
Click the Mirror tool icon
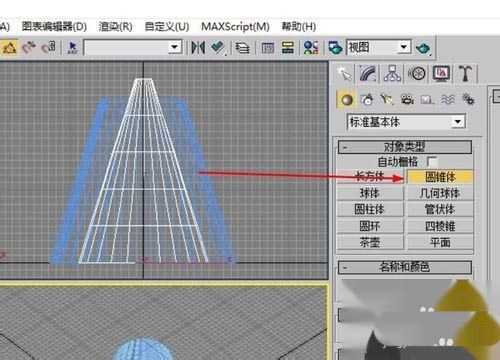[198, 48]
